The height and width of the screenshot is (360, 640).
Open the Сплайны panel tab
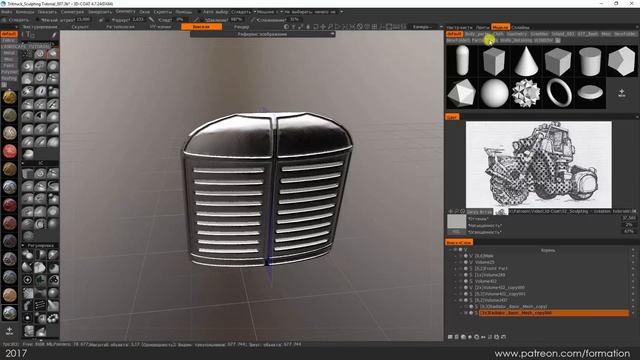(x=520, y=27)
